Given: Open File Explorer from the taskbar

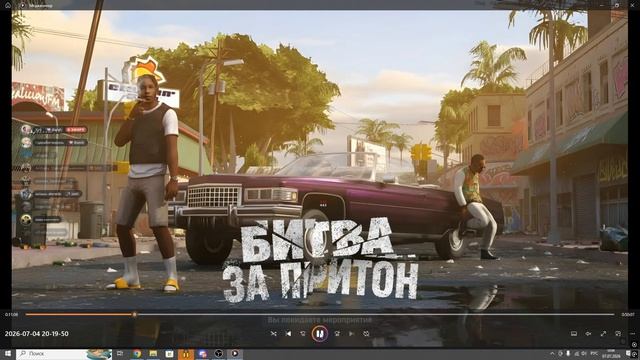Looking at the screenshot, I should [153, 354].
